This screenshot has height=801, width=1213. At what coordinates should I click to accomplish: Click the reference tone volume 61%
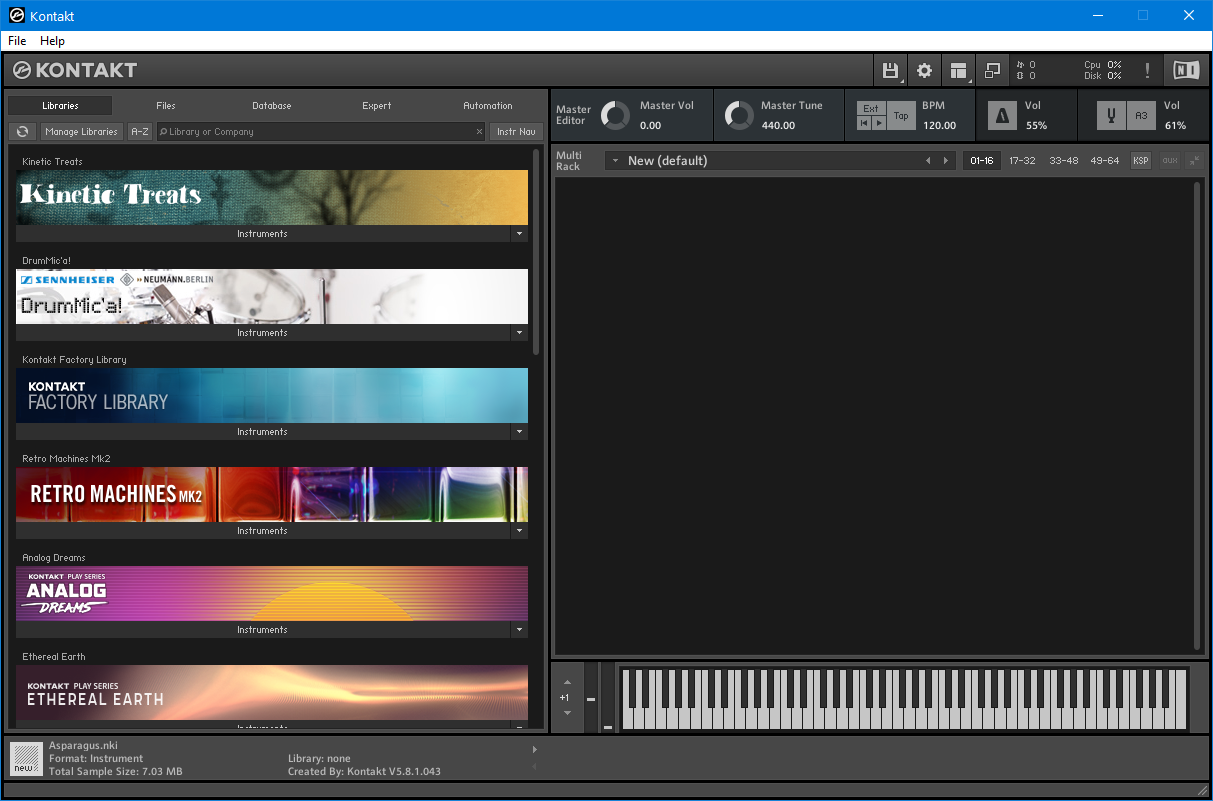(1175, 126)
